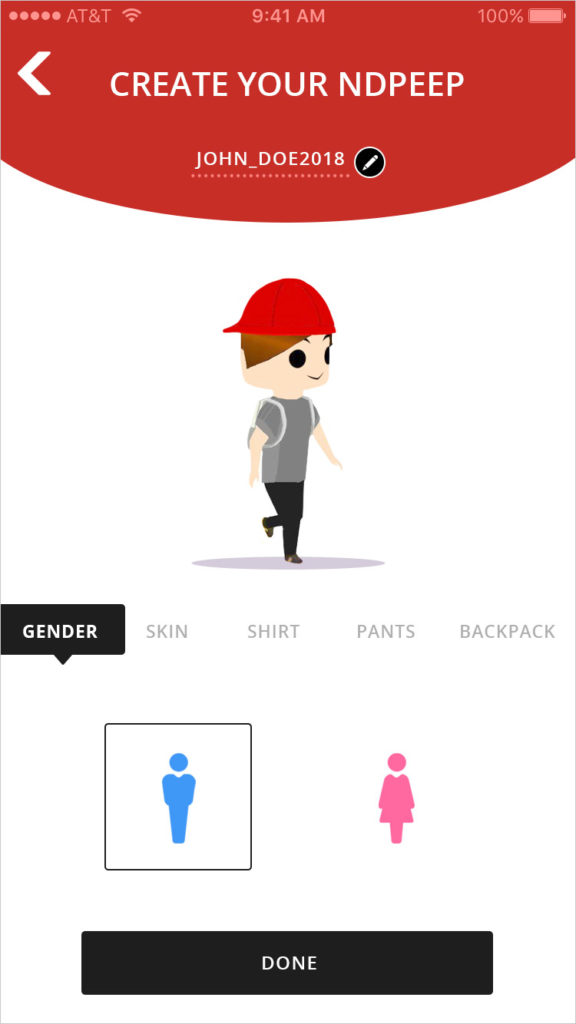
Task: Tap the avatar's black pants
Action: pos(286,517)
